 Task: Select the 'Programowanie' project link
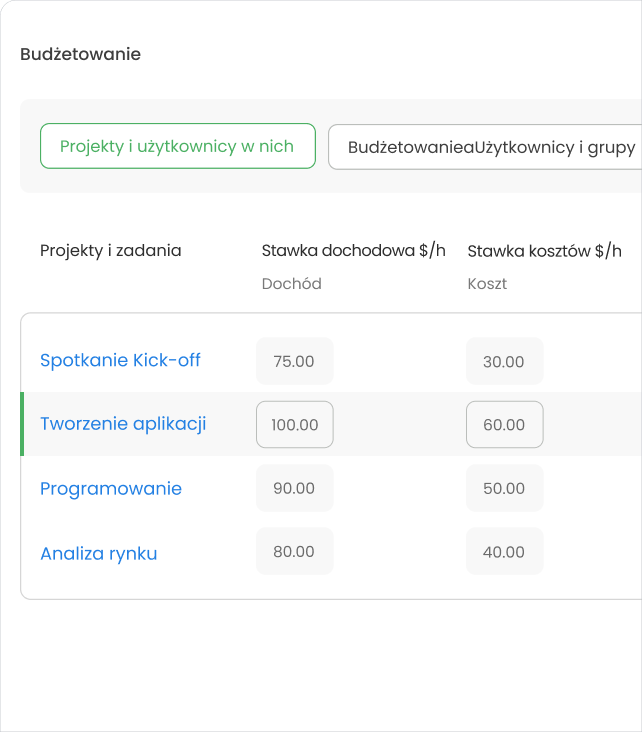pyautogui.click(x=111, y=489)
